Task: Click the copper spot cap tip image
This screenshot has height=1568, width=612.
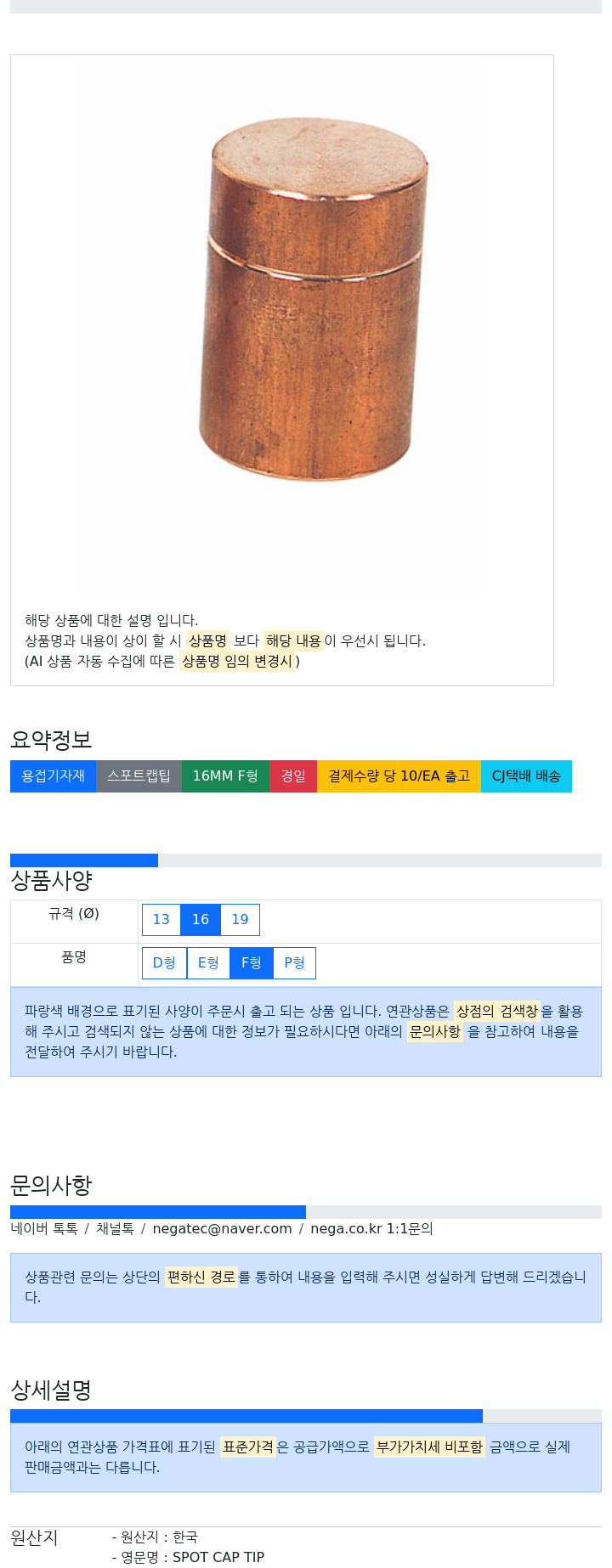Action: coord(313,297)
